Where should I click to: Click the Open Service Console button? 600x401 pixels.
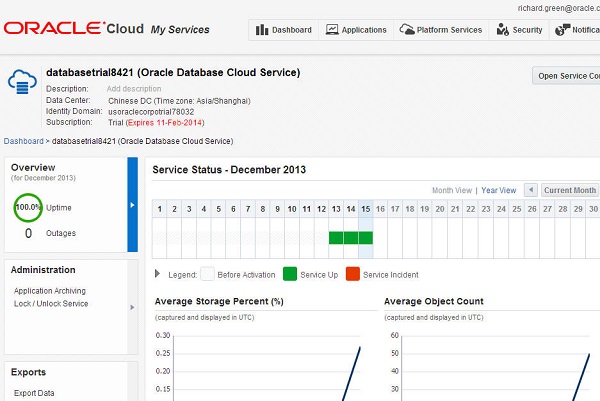[566, 76]
